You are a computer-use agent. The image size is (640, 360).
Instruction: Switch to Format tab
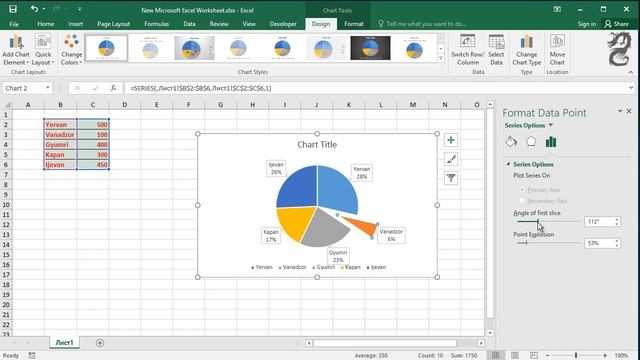click(353, 24)
